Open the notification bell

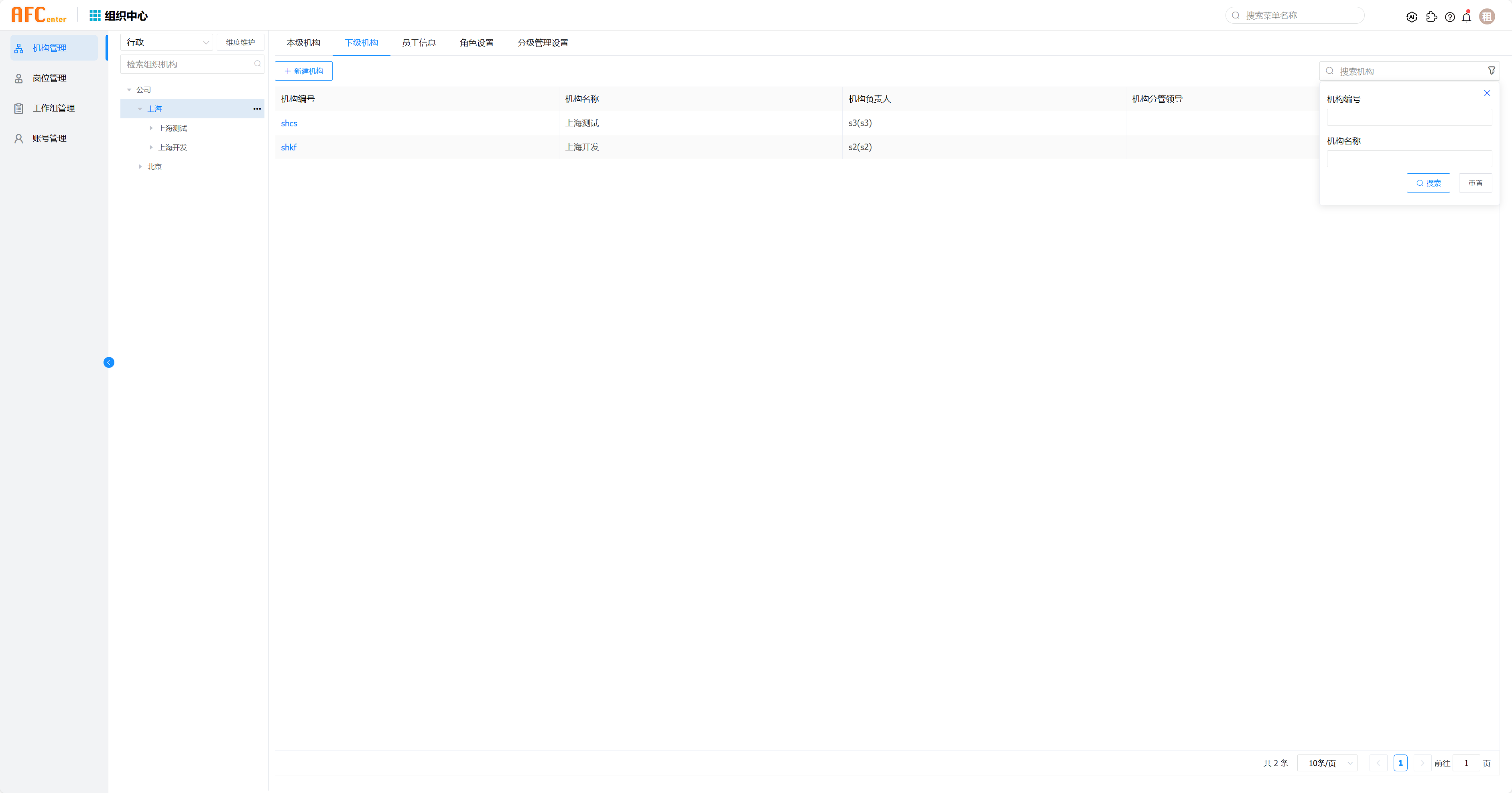point(1466,17)
